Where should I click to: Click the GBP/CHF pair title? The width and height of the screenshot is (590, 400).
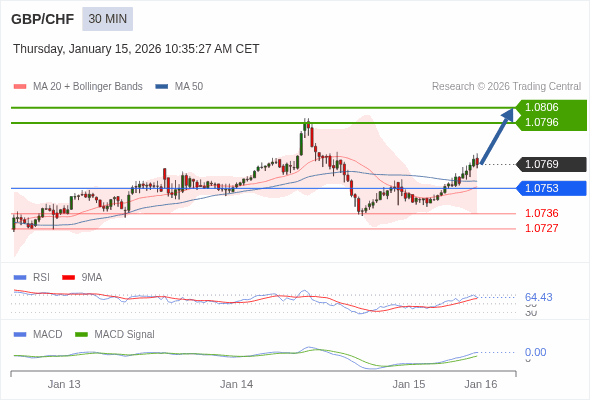(43, 19)
